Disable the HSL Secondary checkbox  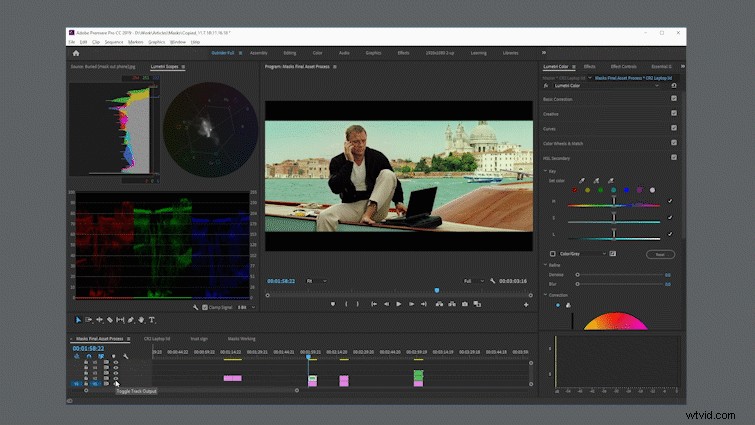click(x=674, y=157)
